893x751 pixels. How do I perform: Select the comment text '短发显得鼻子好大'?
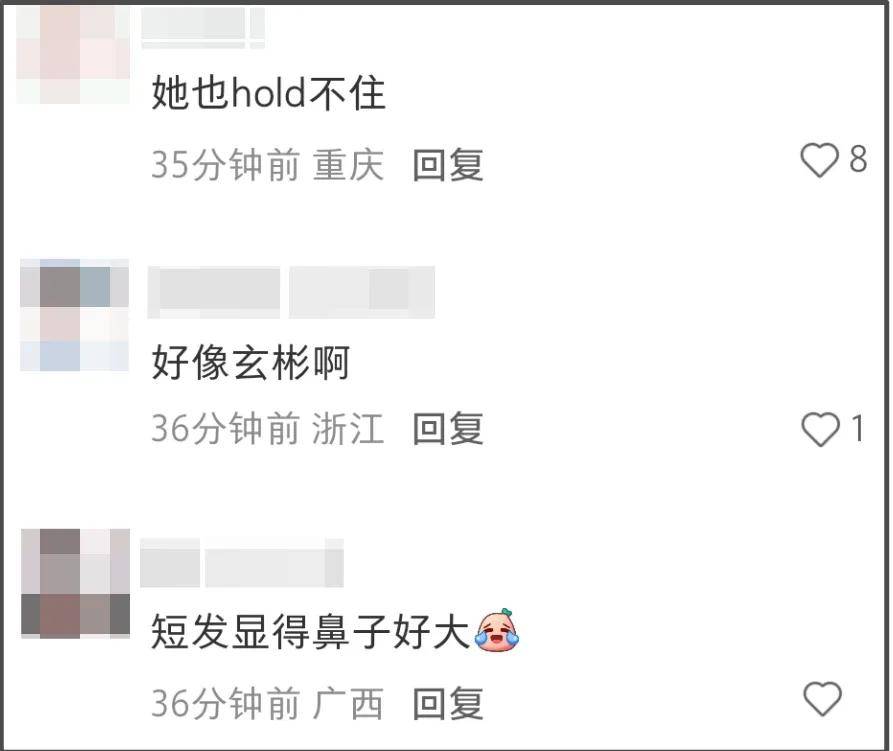[x=310, y=631]
